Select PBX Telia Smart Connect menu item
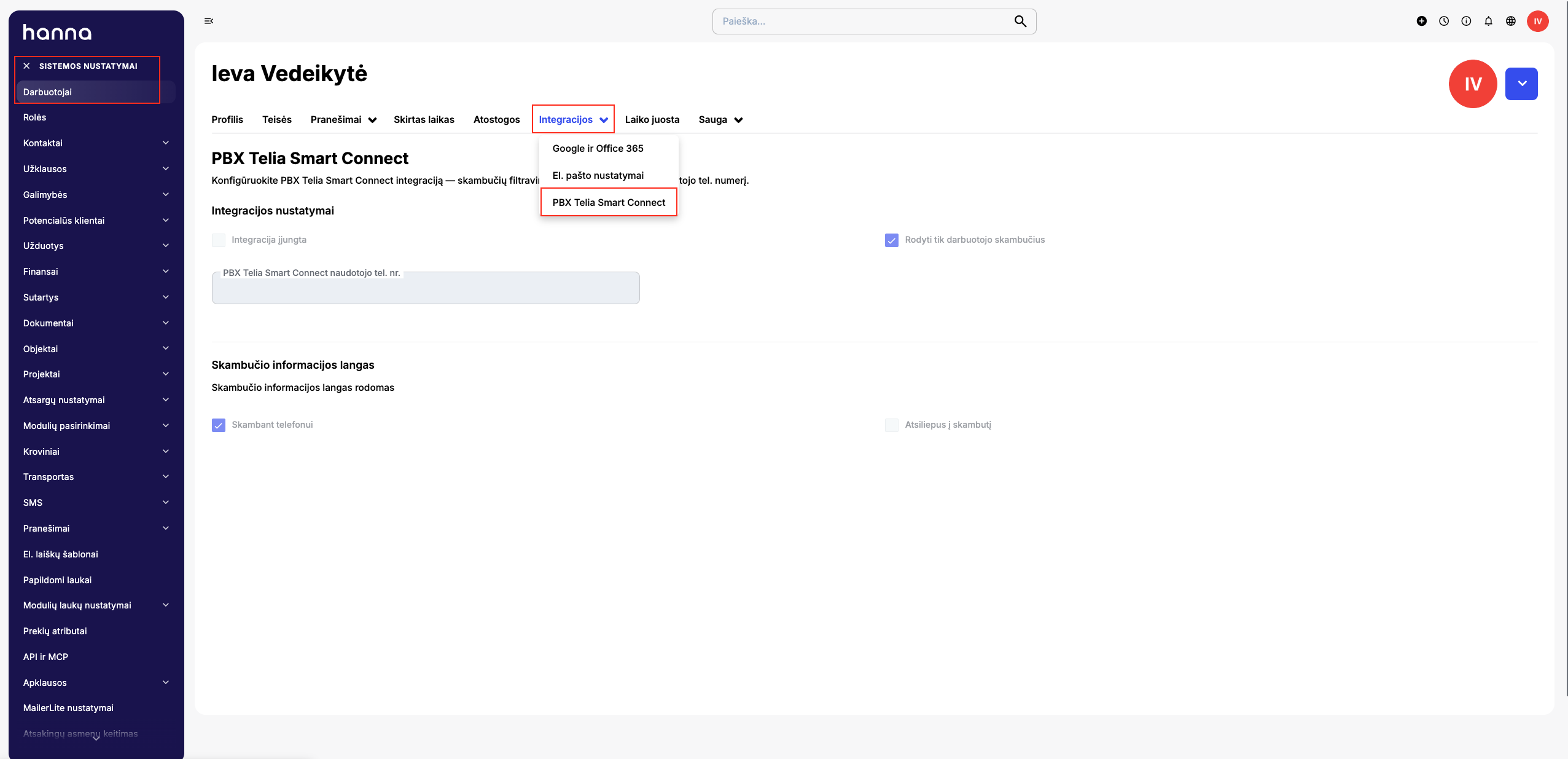 (x=609, y=202)
